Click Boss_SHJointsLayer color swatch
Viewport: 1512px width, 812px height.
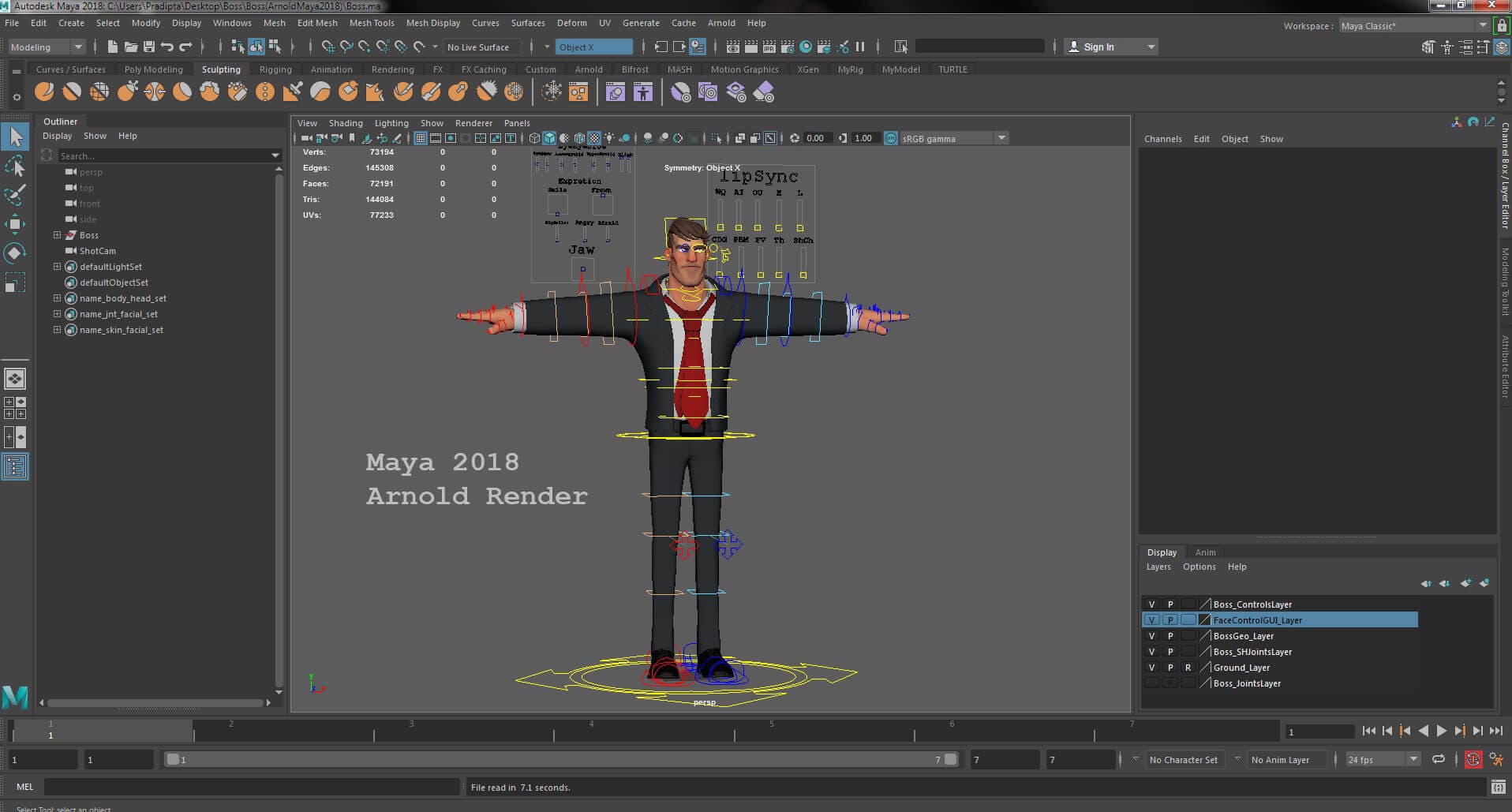click(x=1205, y=652)
